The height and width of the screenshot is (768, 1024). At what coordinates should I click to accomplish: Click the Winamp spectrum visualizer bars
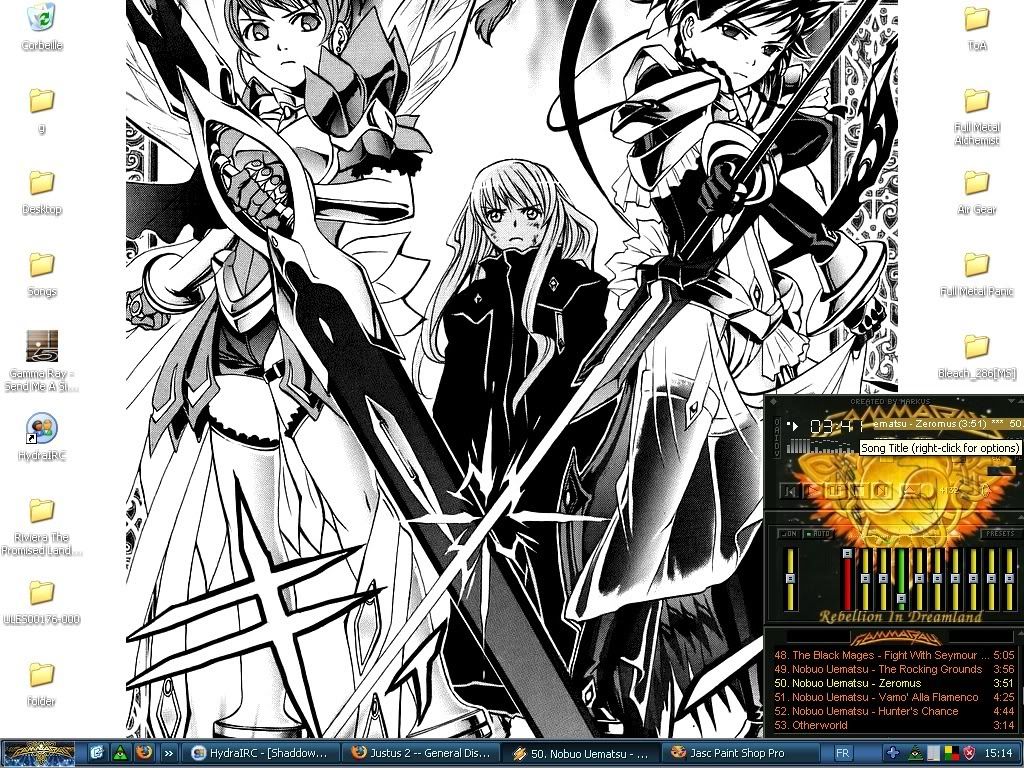coord(822,445)
